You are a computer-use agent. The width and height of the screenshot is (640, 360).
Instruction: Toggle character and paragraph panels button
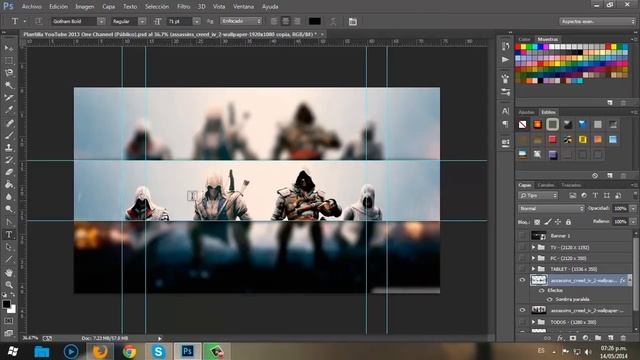(x=353, y=21)
